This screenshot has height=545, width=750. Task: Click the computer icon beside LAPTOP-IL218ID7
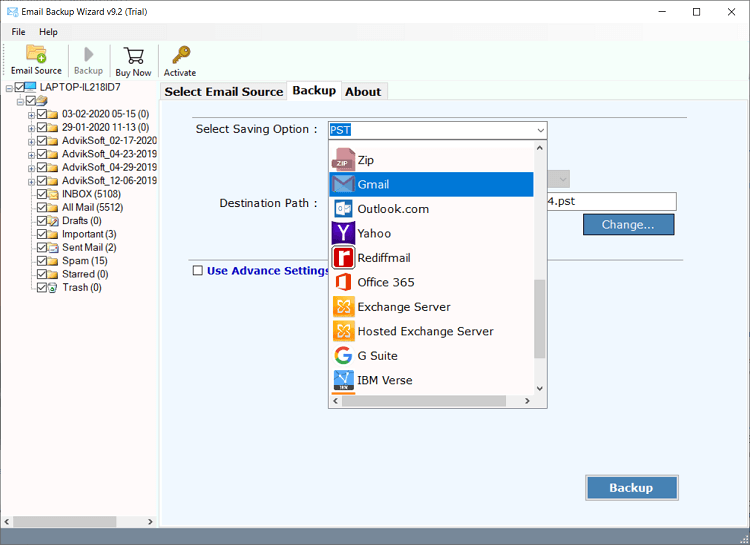[31, 87]
